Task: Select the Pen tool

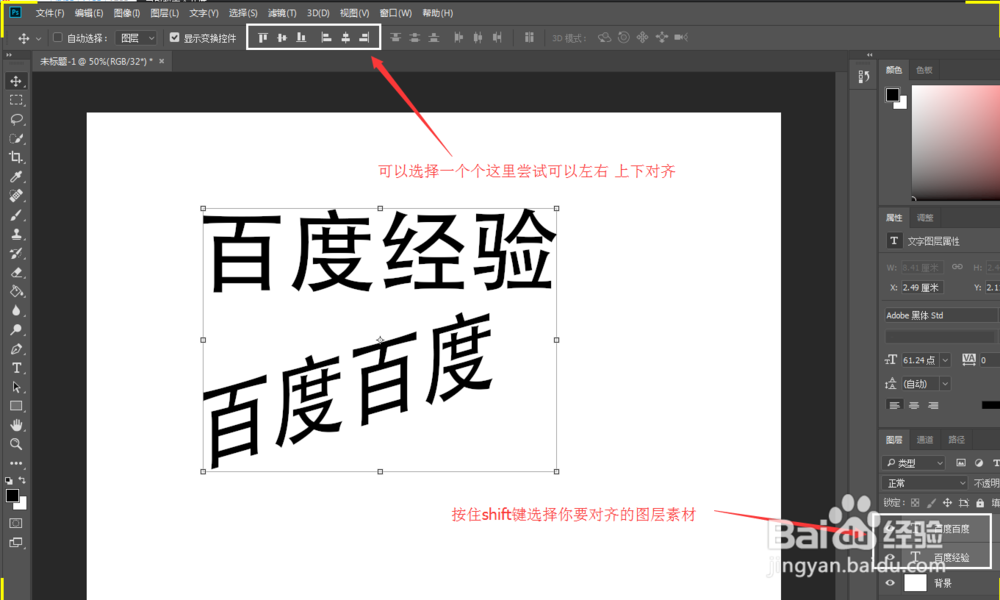Action: tap(16, 349)
